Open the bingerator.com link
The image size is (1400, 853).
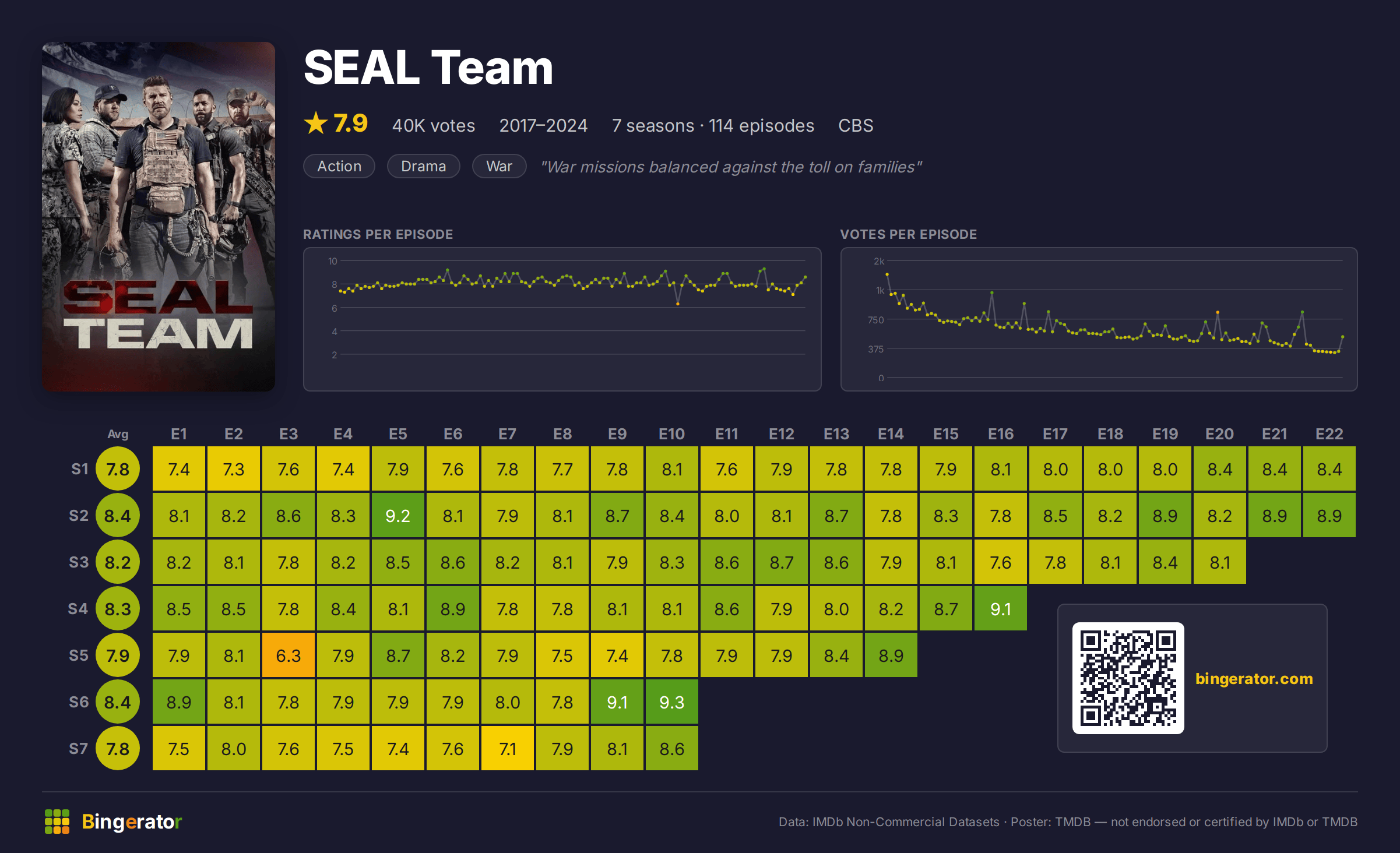pyautogui.click(x=1254, y=679)
